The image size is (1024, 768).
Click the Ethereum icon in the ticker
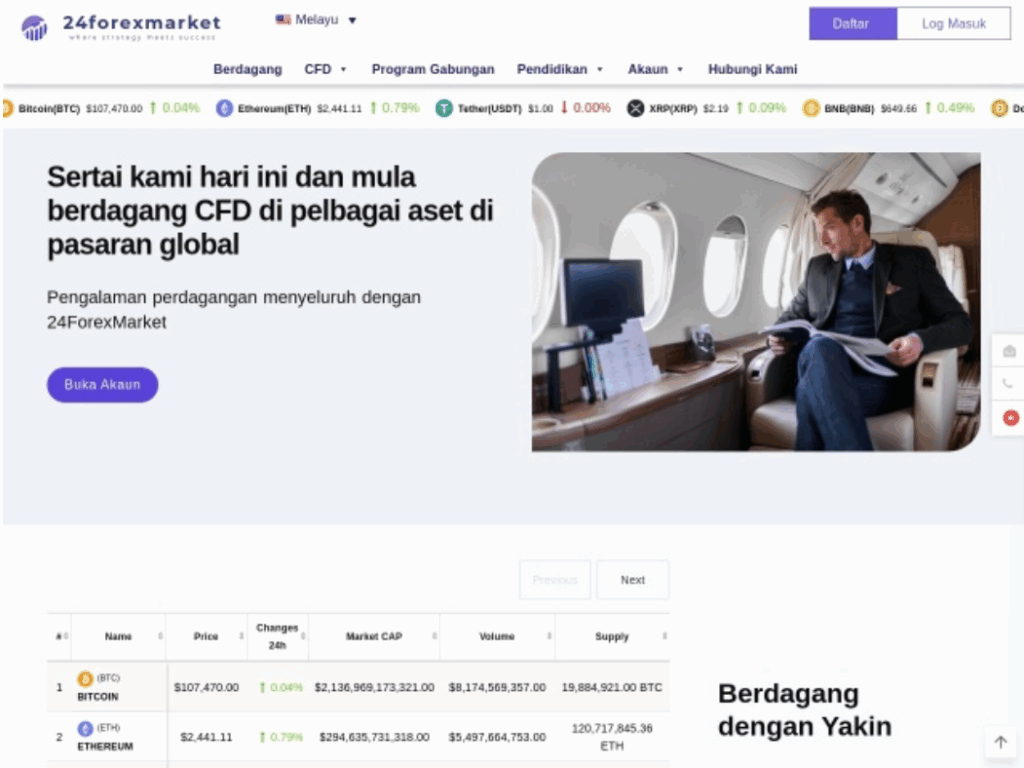coord(225,108)
